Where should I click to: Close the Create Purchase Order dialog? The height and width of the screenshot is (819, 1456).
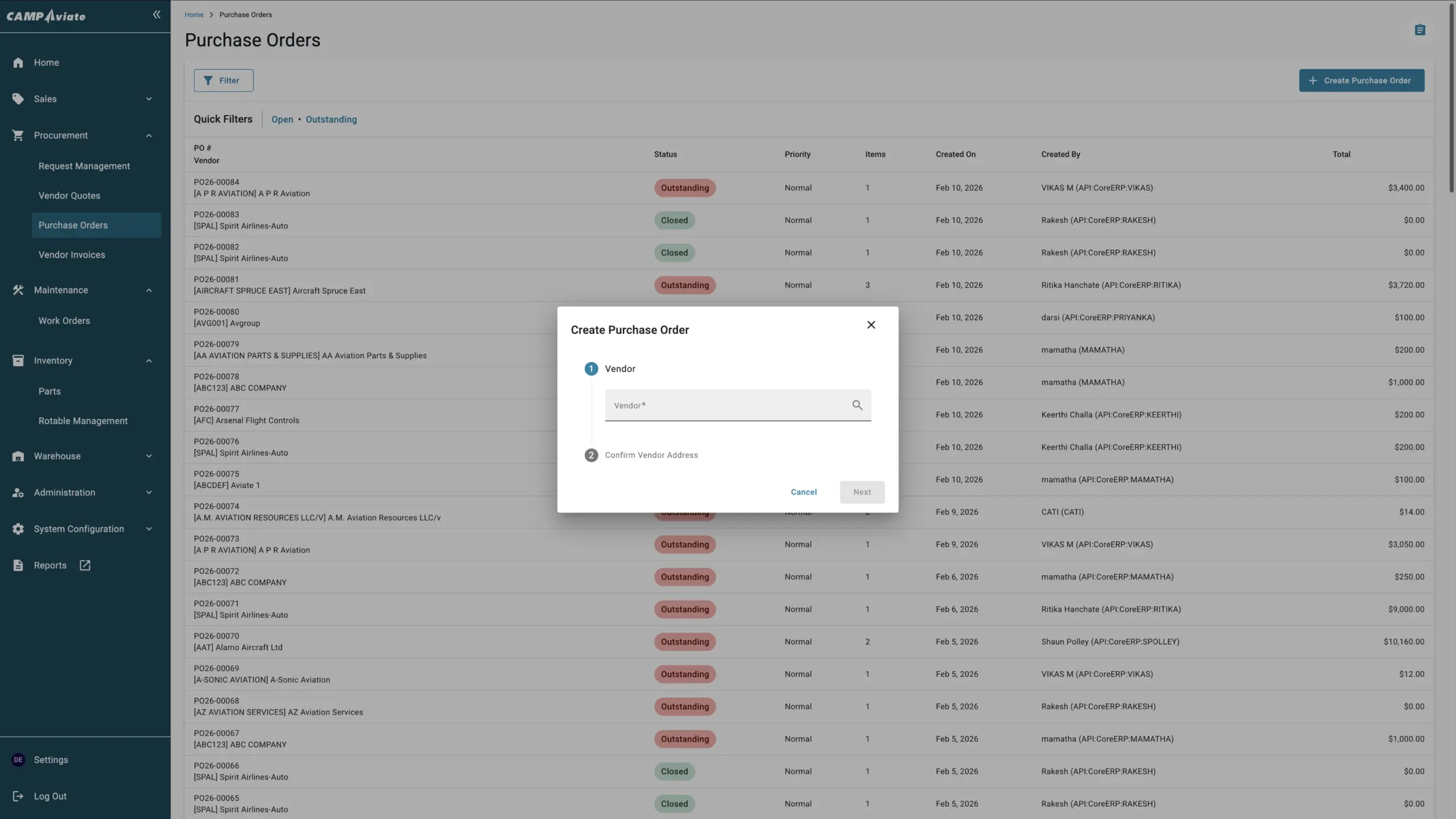pos(871,325)
